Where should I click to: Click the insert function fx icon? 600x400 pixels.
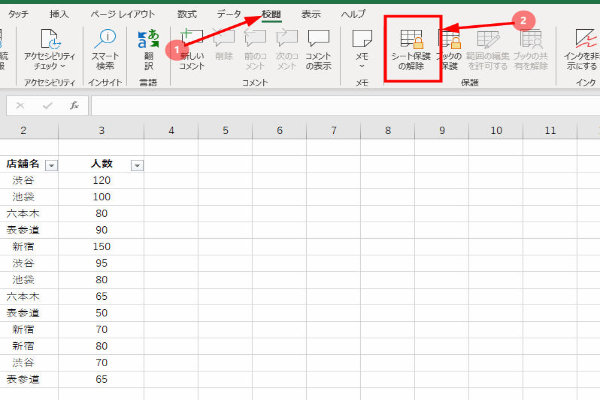point(74,105)
